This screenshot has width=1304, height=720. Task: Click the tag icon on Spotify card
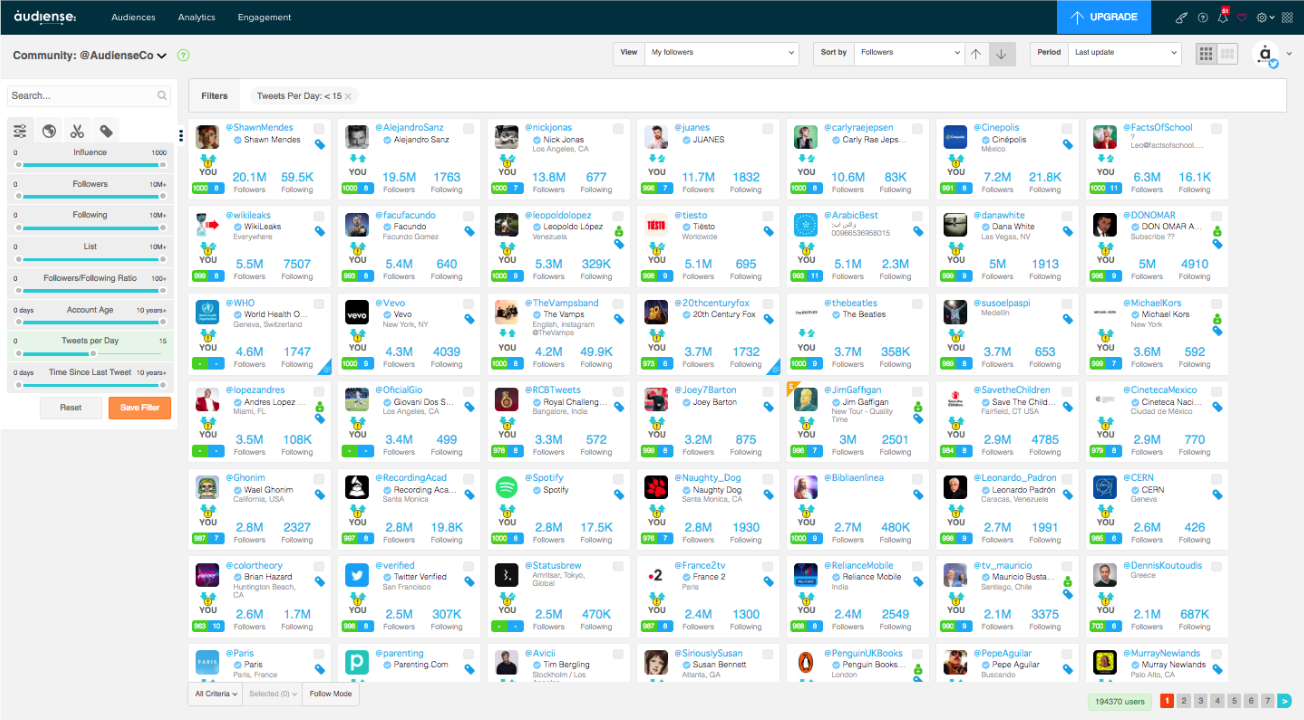619,494
